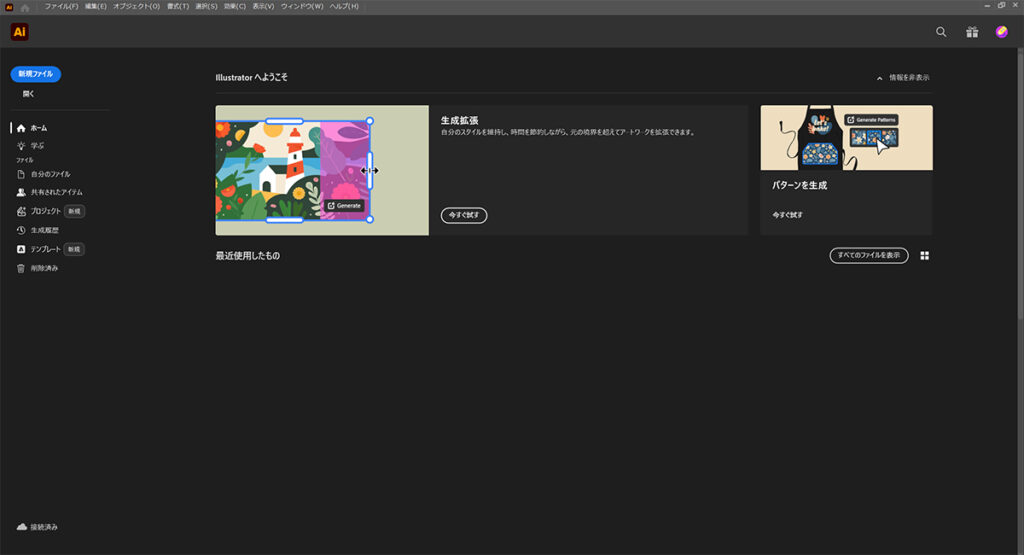Open the ファイル(F) menu
The width and height of the screenshot is (1024, 555).
coord(61,6)
